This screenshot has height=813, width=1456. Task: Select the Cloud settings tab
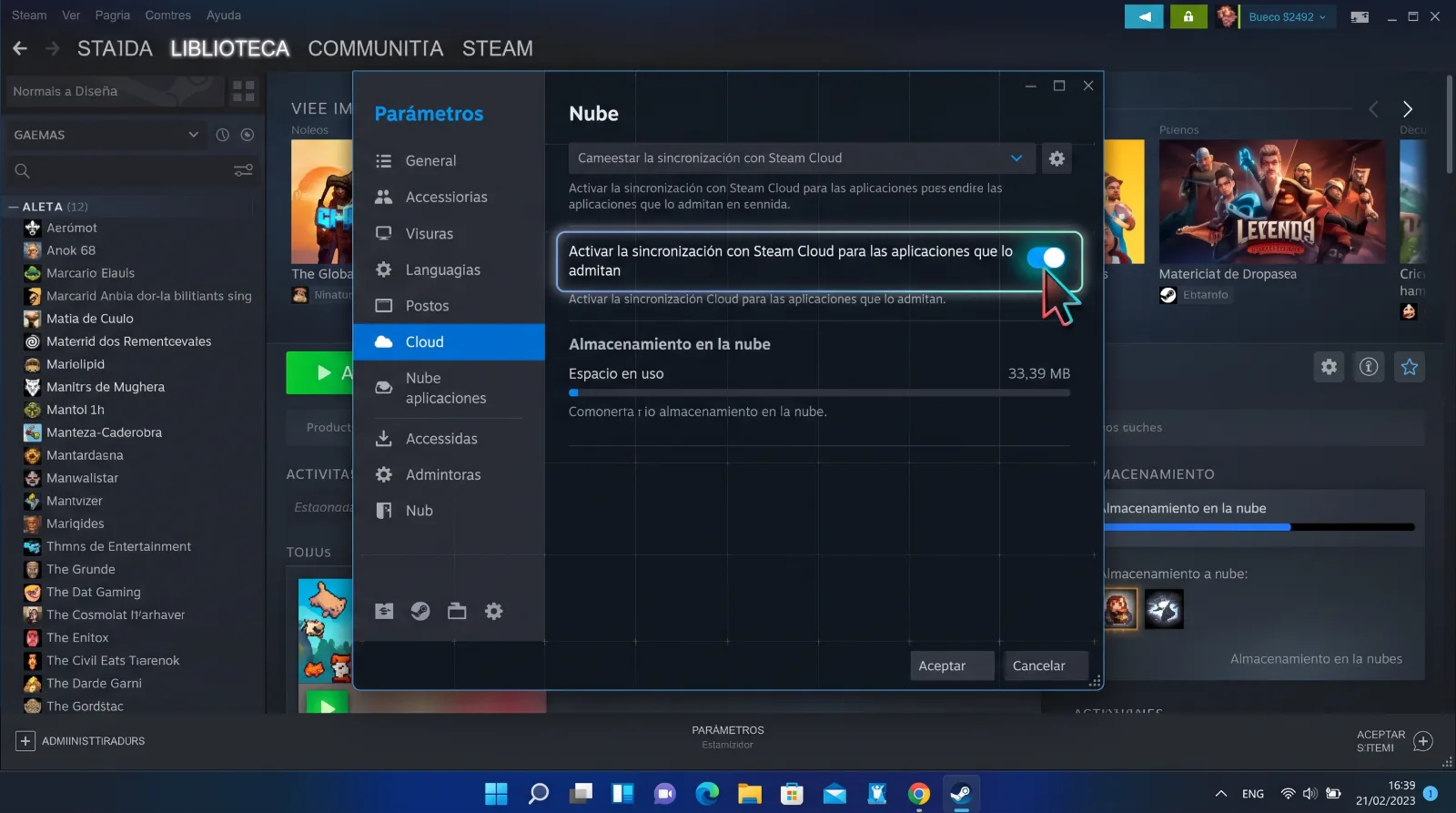tap(449, 342)
